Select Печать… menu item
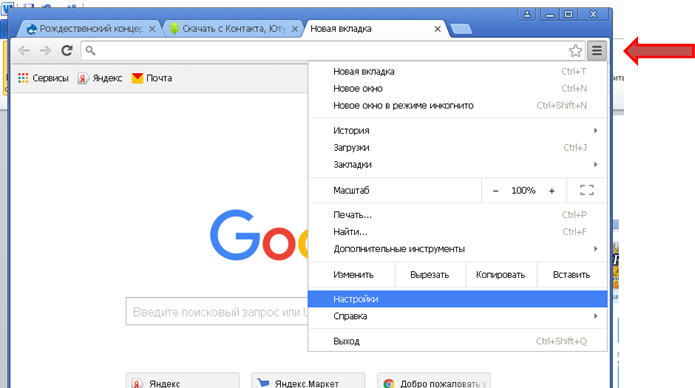This screenshot has width=695, height=388. (x=457, y=215)
